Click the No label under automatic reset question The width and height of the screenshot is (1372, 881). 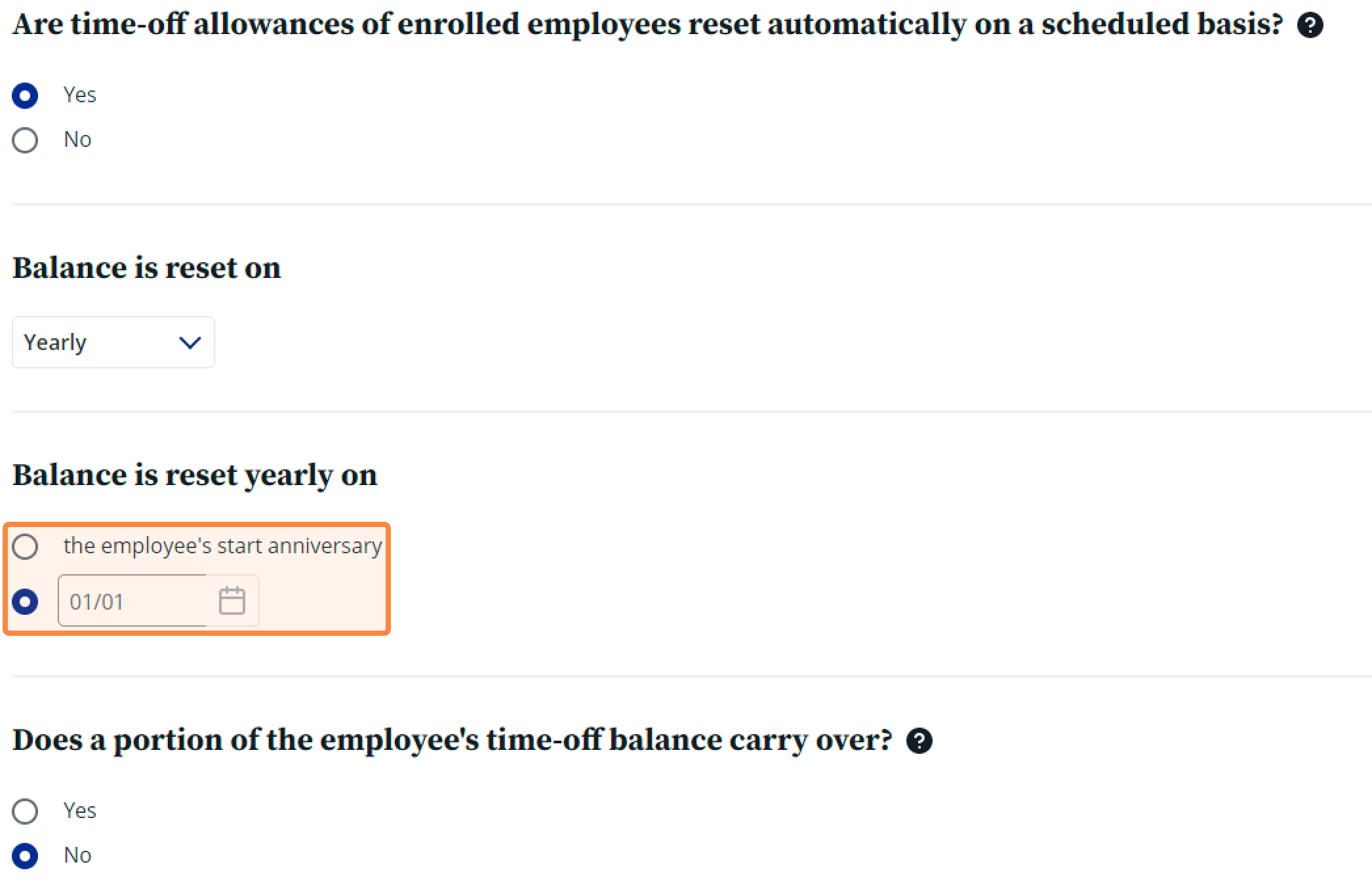click(x=77, y=140)
